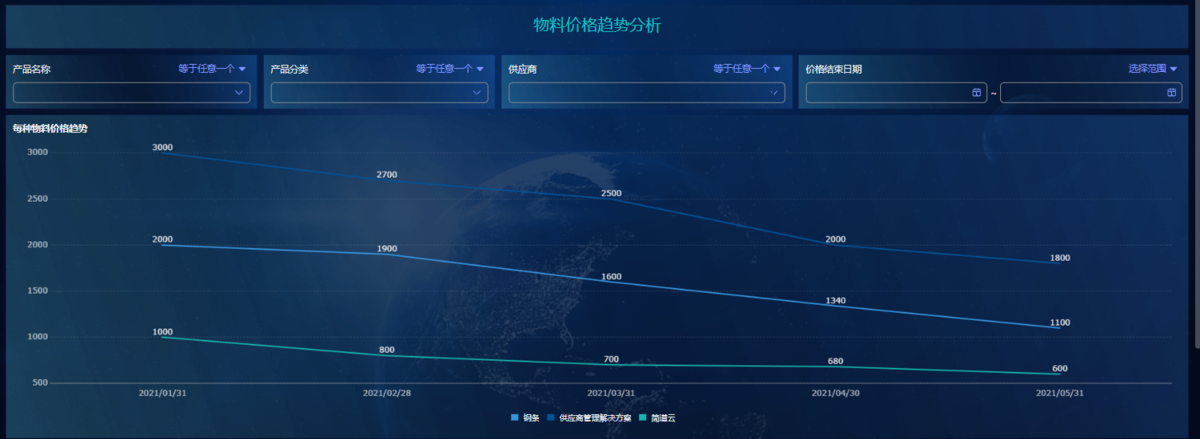Click the 2021/04/30 axis label
Image resolution: width=1200 pixels, height=439 pixels.
click(x=836, y=393)
